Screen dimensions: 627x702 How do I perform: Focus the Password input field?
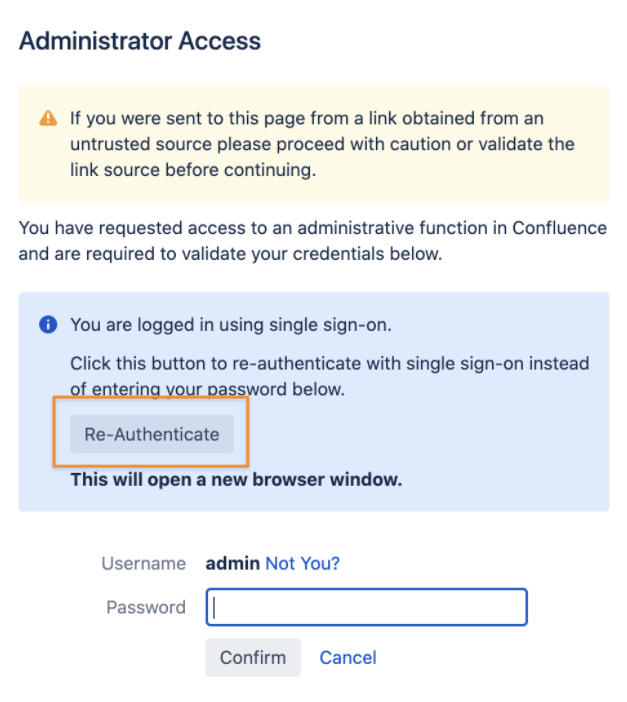click(366, 607)
